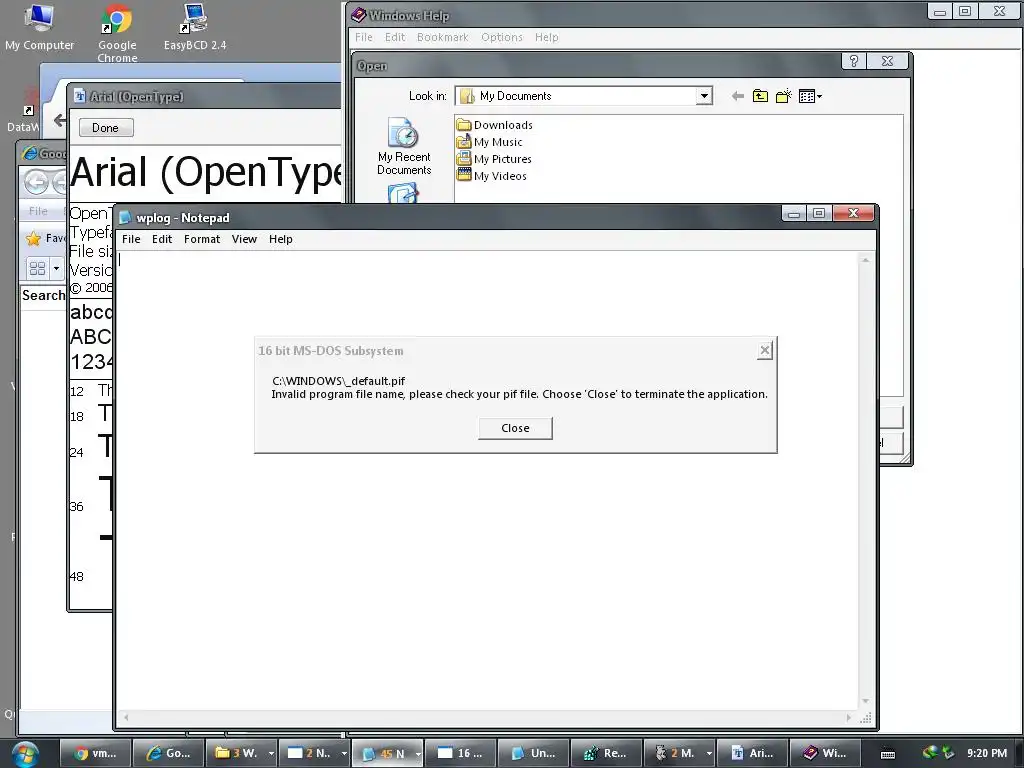Go up one folder level in Open dialog
This screenshot has height=768, width=1024.
(760, 97)
